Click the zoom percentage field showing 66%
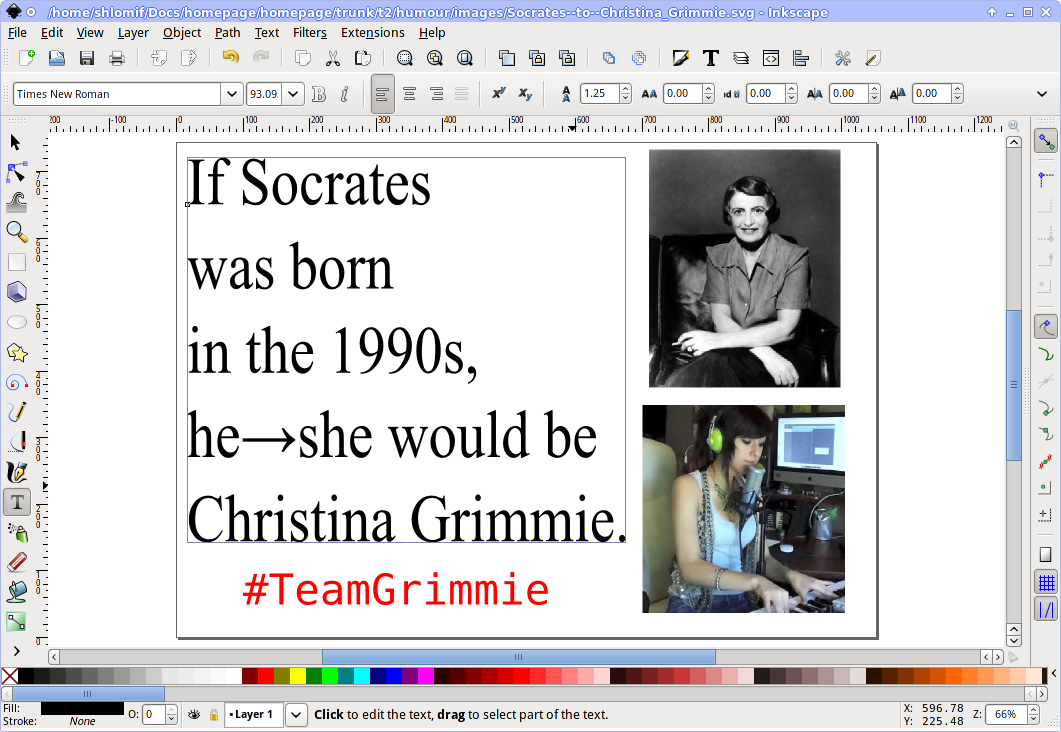Screen dimensions: 1061x732 1007,714
